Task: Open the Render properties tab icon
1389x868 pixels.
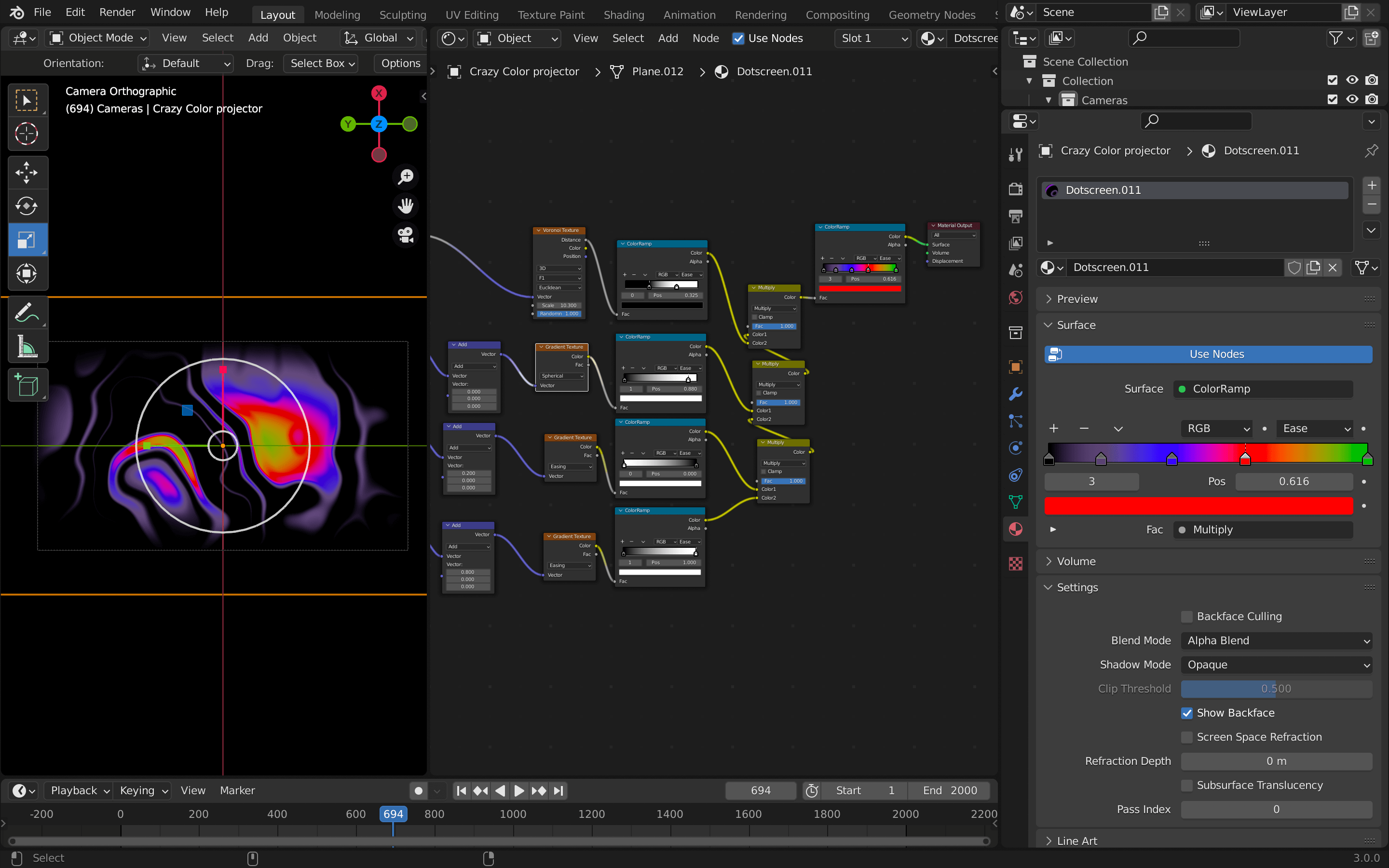Action: (x=1015, y=189)
